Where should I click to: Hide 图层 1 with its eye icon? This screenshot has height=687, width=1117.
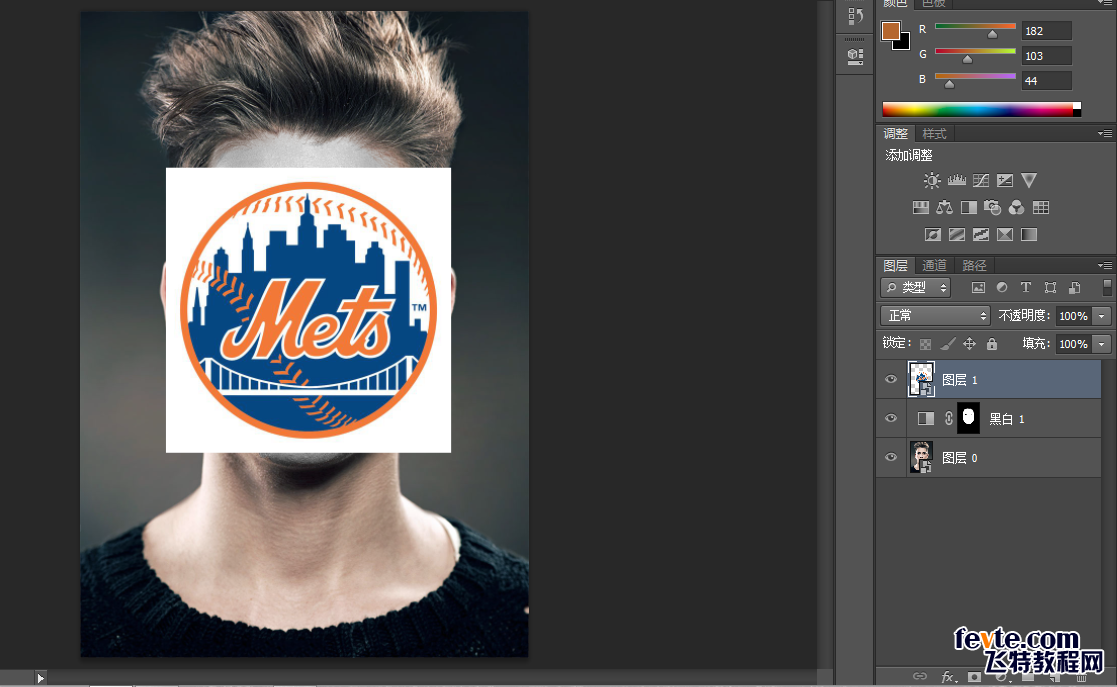[890, 379]
